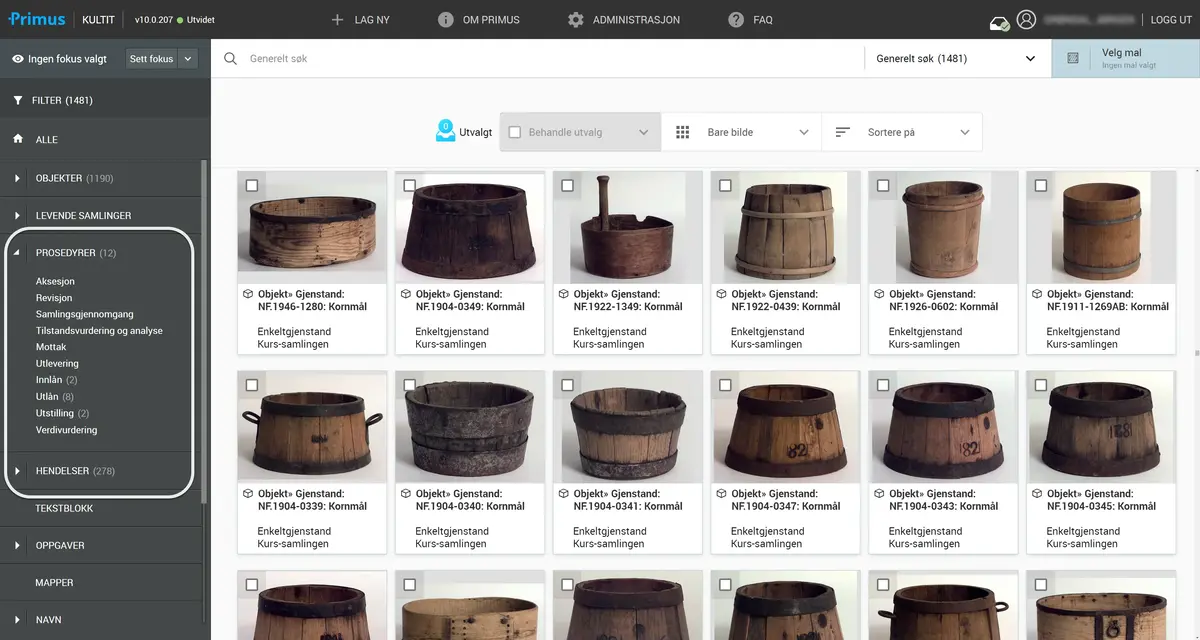Open the cloud sync status icon
Screen dimensions: 1200x640
click(999, 23)
